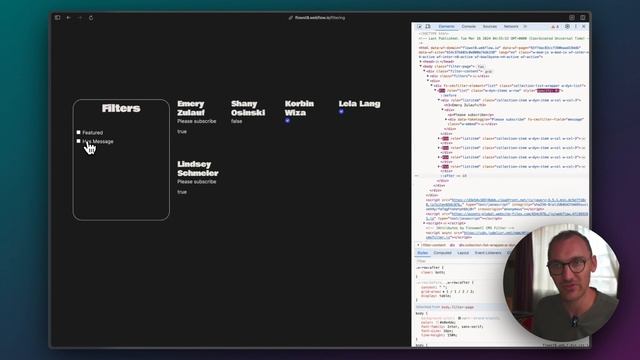Click the body.filter-page inherited-from link
Screen dimensions: 640x360
458,307
